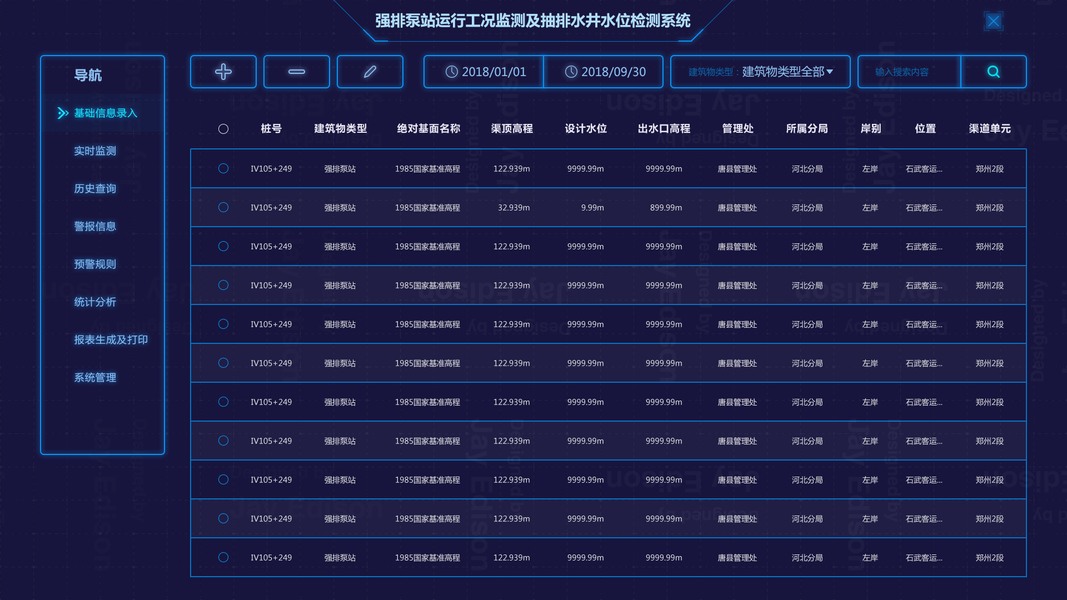Open 实时监测 in the navigation

tap(95, 151)
